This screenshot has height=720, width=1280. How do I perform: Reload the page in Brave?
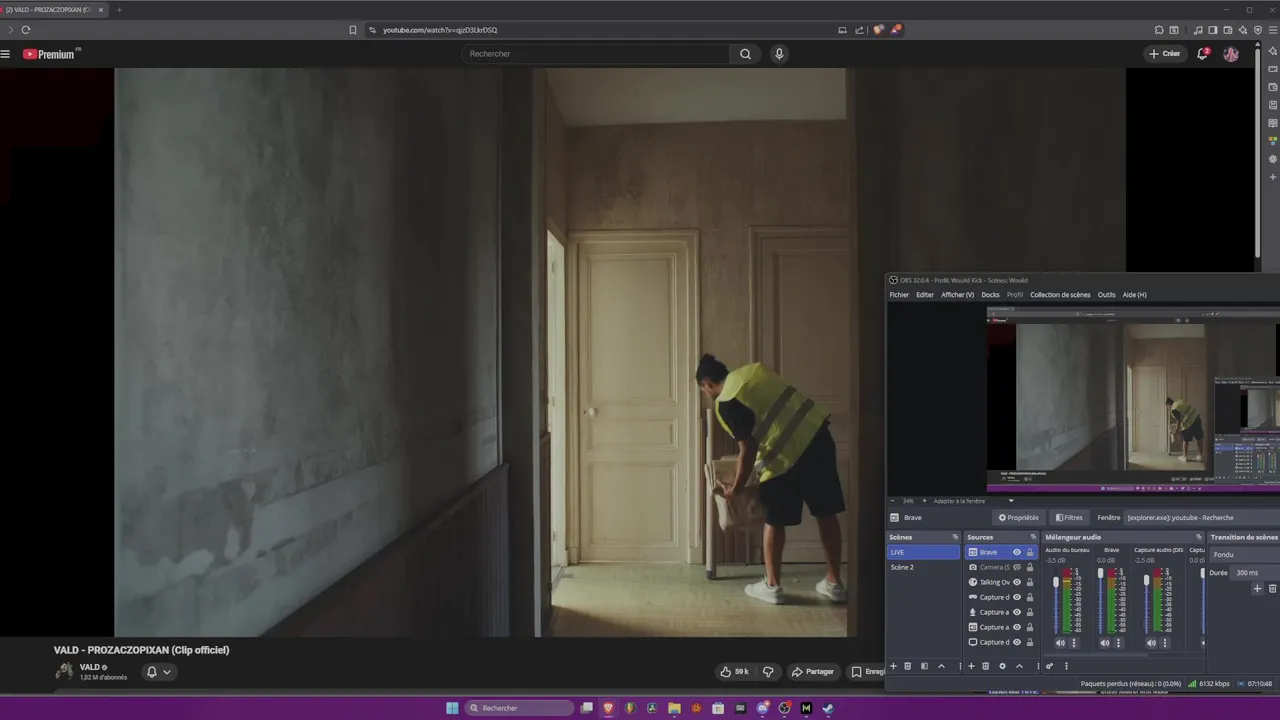[x=26, y=30]
